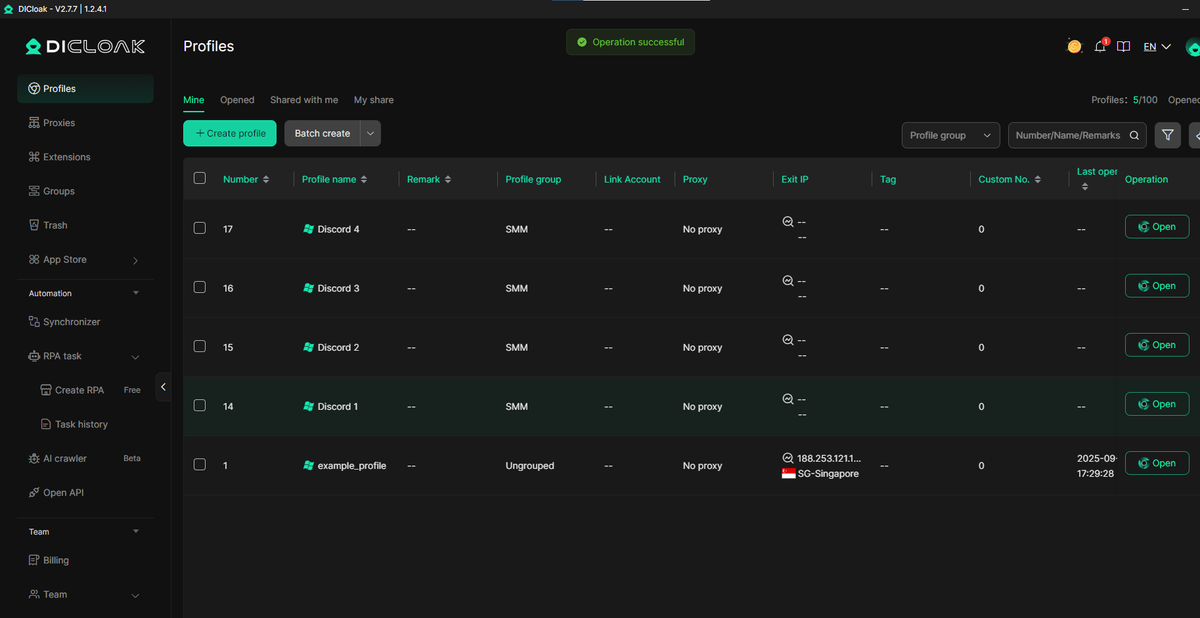Expand the Profile group dropdown
Image resolution: width=1200 pixels, height=618 pixels.
point(950,134)
